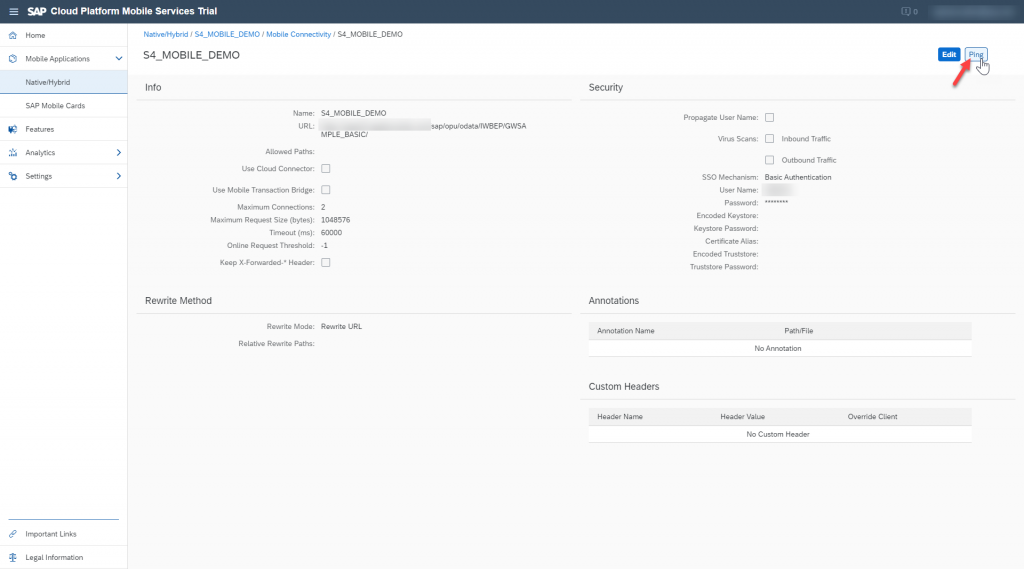Click the Annotation Name column header
This screenshot has height=569, width=1024.
point(626,331)
